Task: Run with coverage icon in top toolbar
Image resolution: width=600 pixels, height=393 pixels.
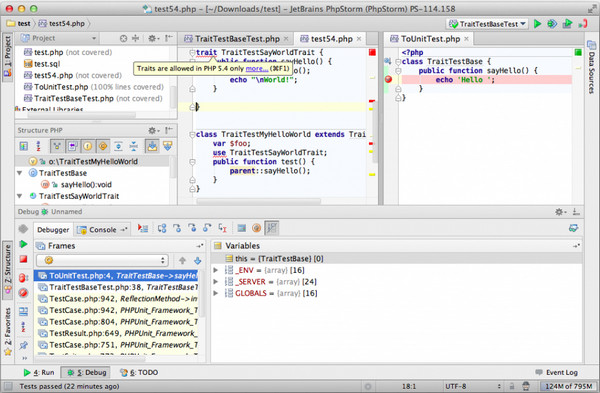Action: [x=567, y=24]
